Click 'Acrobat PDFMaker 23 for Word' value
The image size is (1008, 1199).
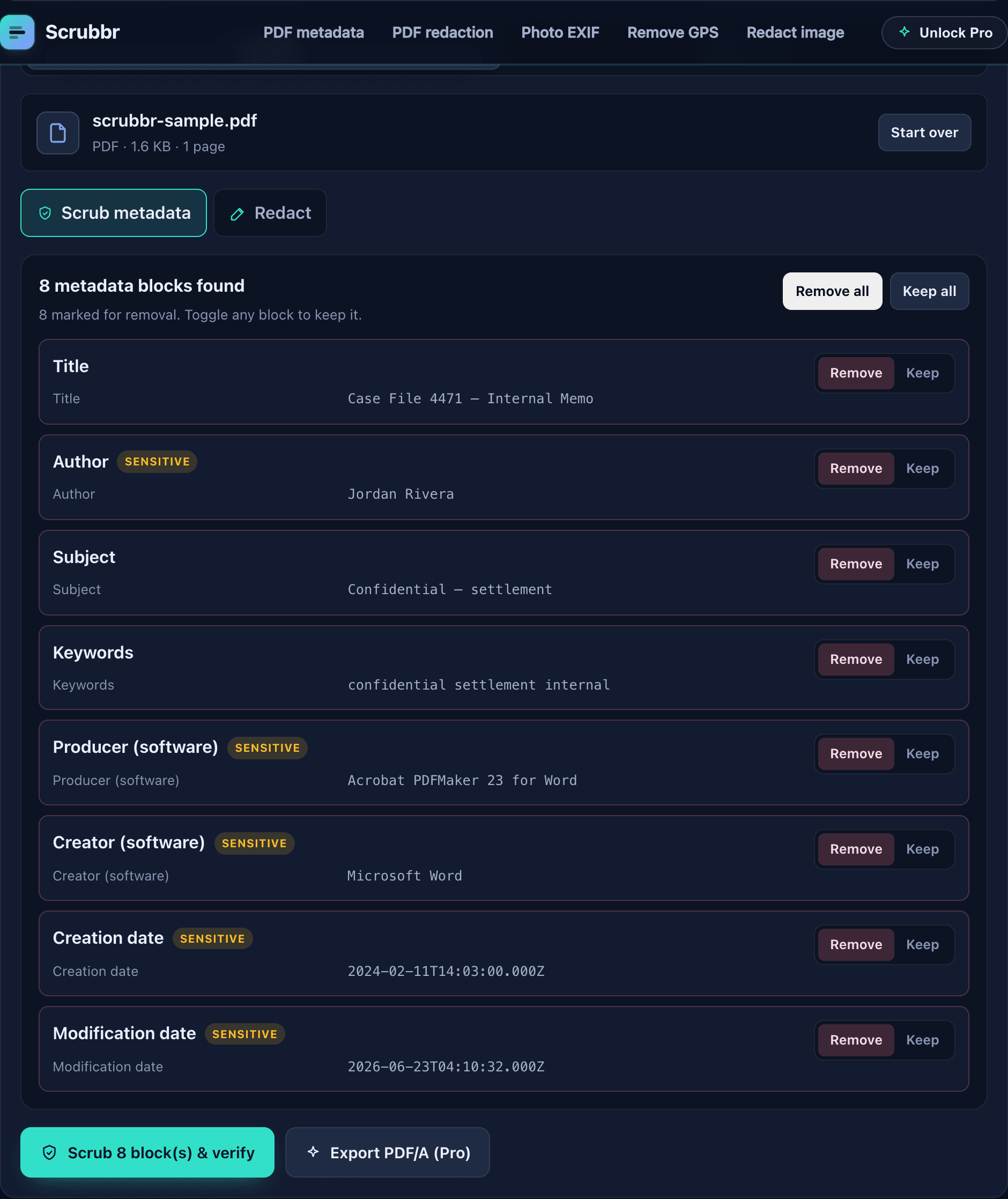pos(462,781)
